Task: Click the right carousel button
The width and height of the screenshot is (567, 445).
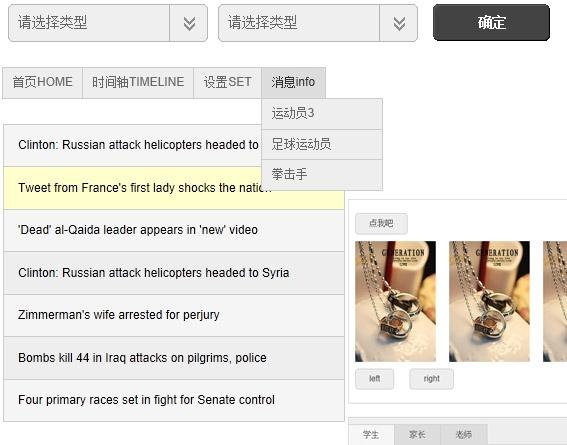Action: pyautogui.click(x=431, y=379)
